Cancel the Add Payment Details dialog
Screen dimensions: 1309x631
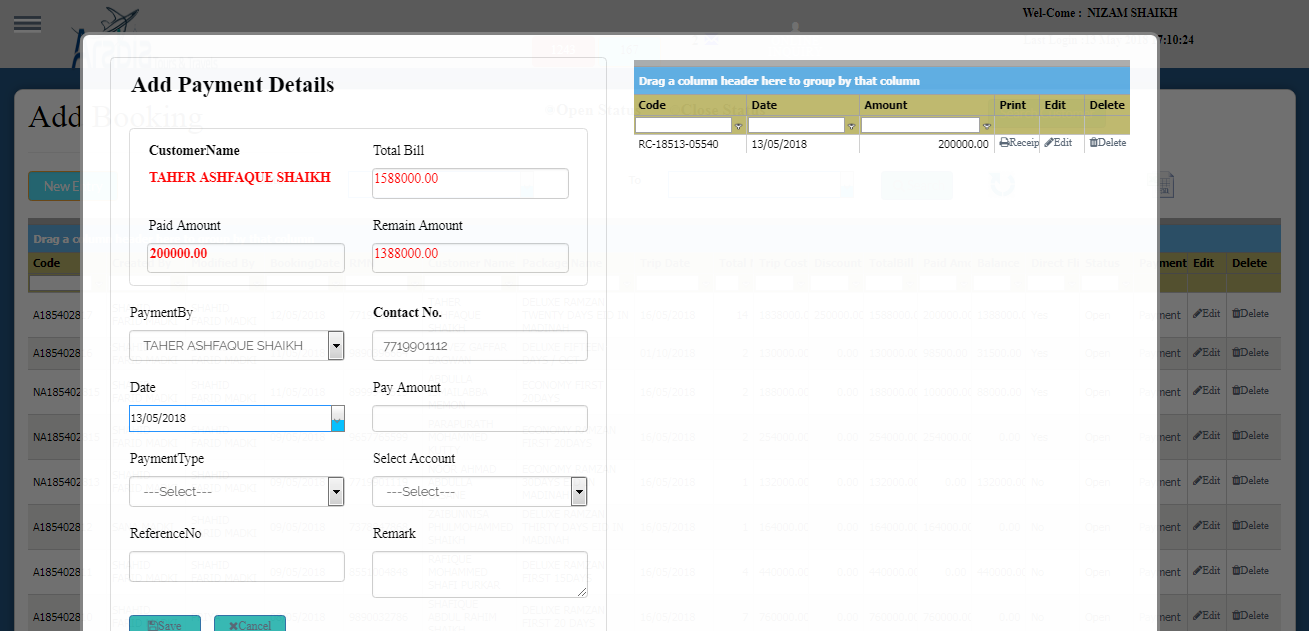coord(250,624)
